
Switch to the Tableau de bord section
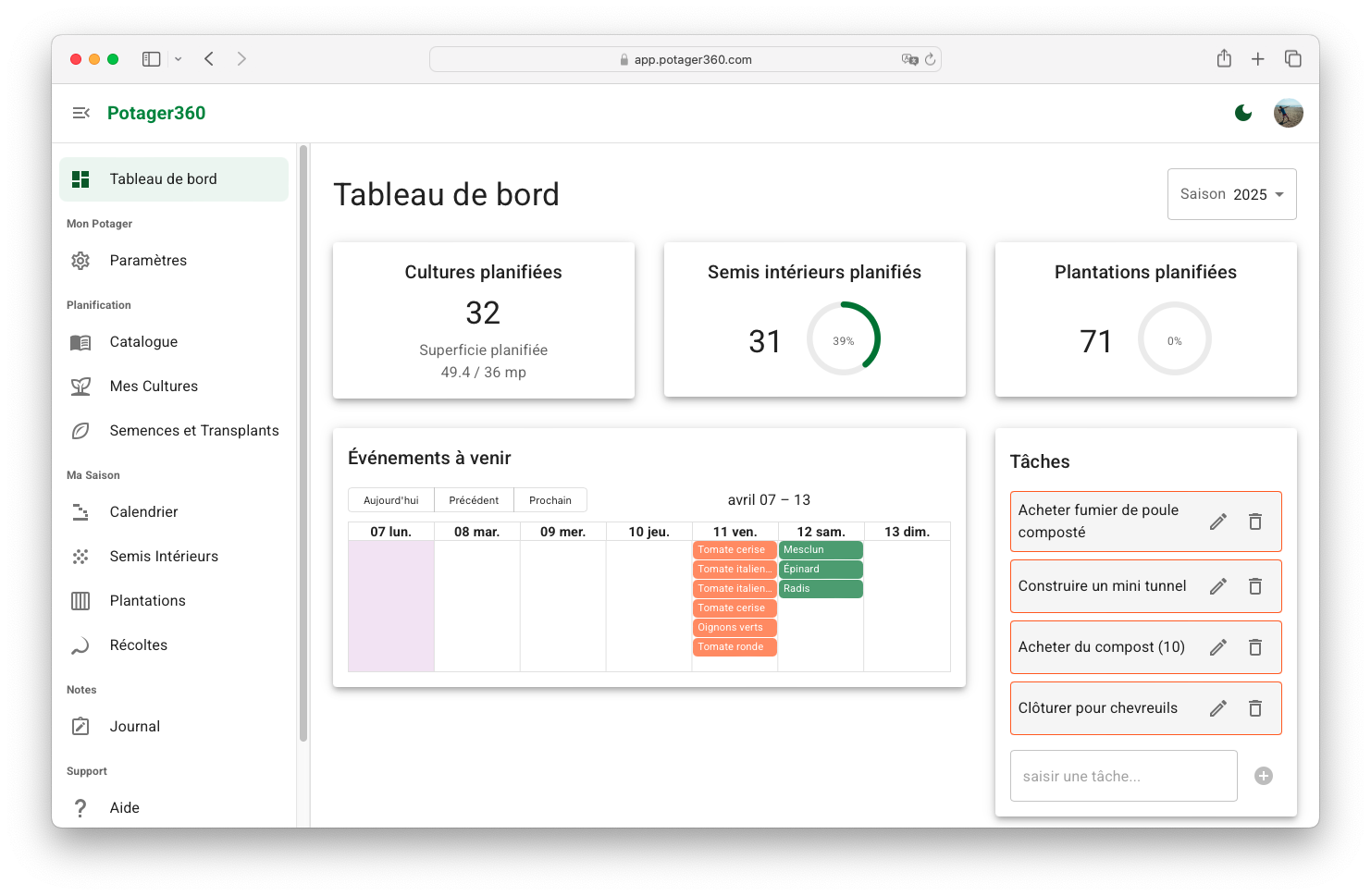(x=162, y=178)
